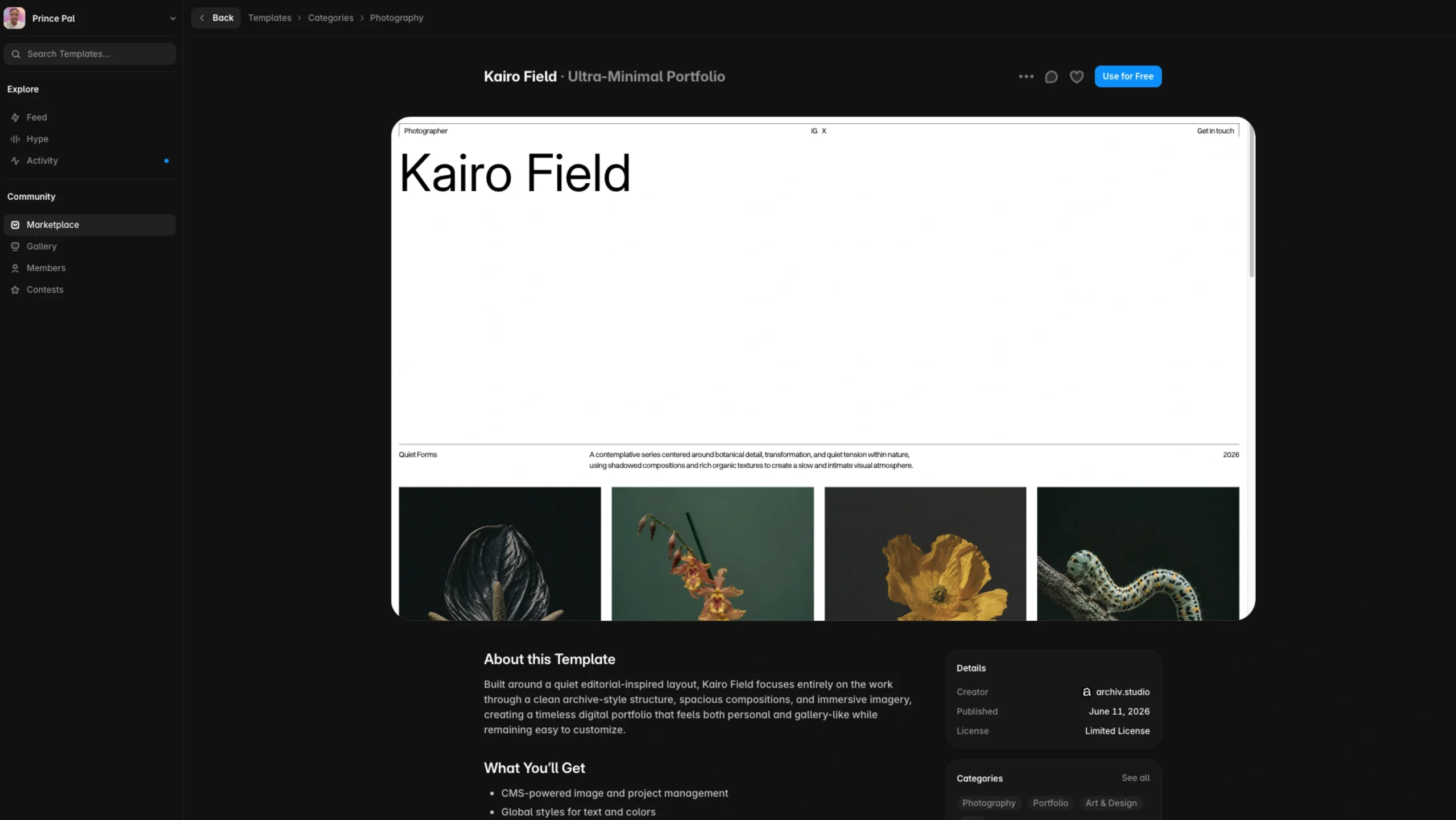Open Categories breadcrumb
This screenshot has width=1456, height=820.
pyautogui.click(x=330, y=18)
